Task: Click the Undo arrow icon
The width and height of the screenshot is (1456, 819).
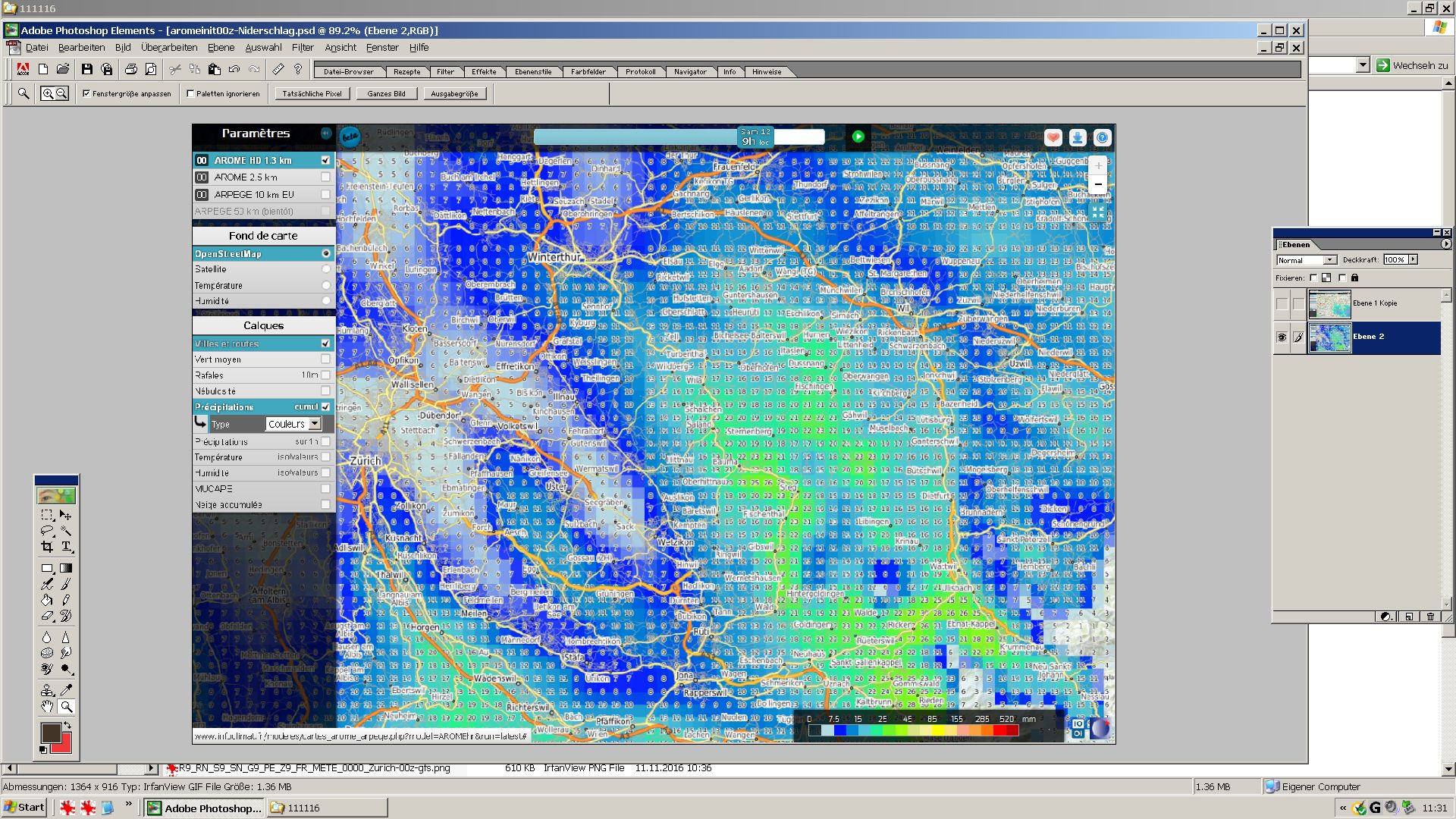Action: 234,69
